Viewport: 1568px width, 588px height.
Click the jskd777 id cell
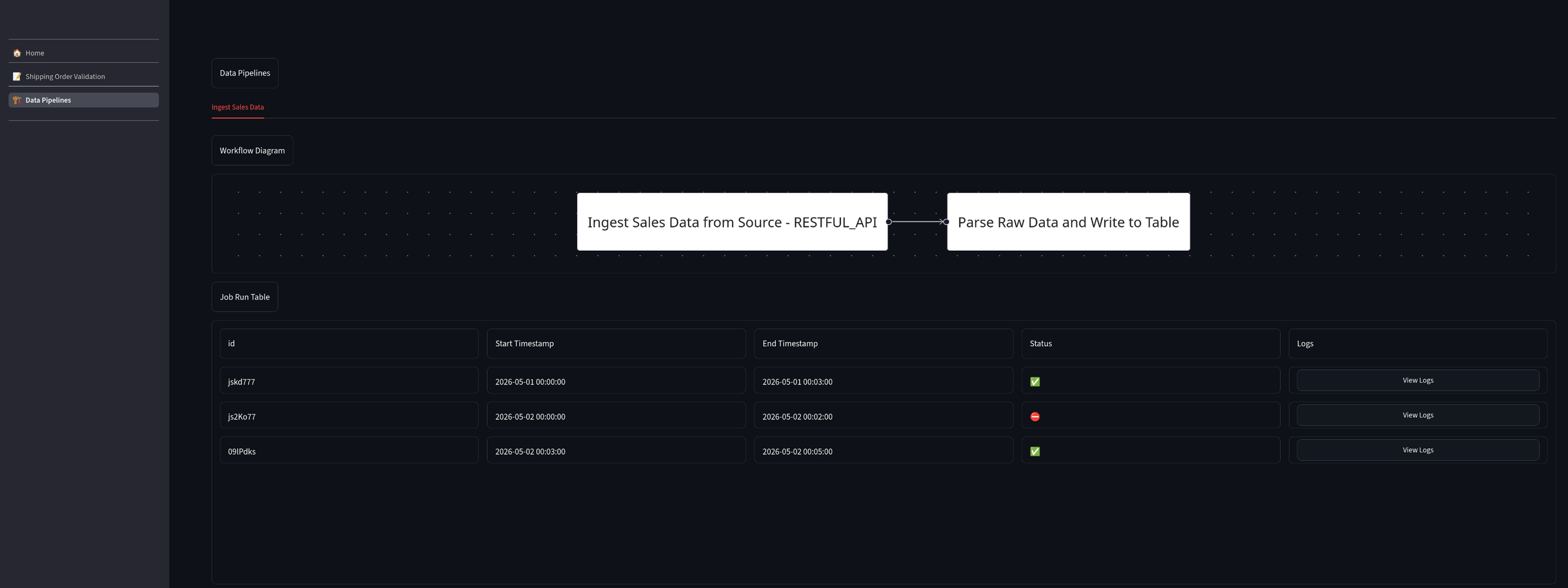pos(349,381)
